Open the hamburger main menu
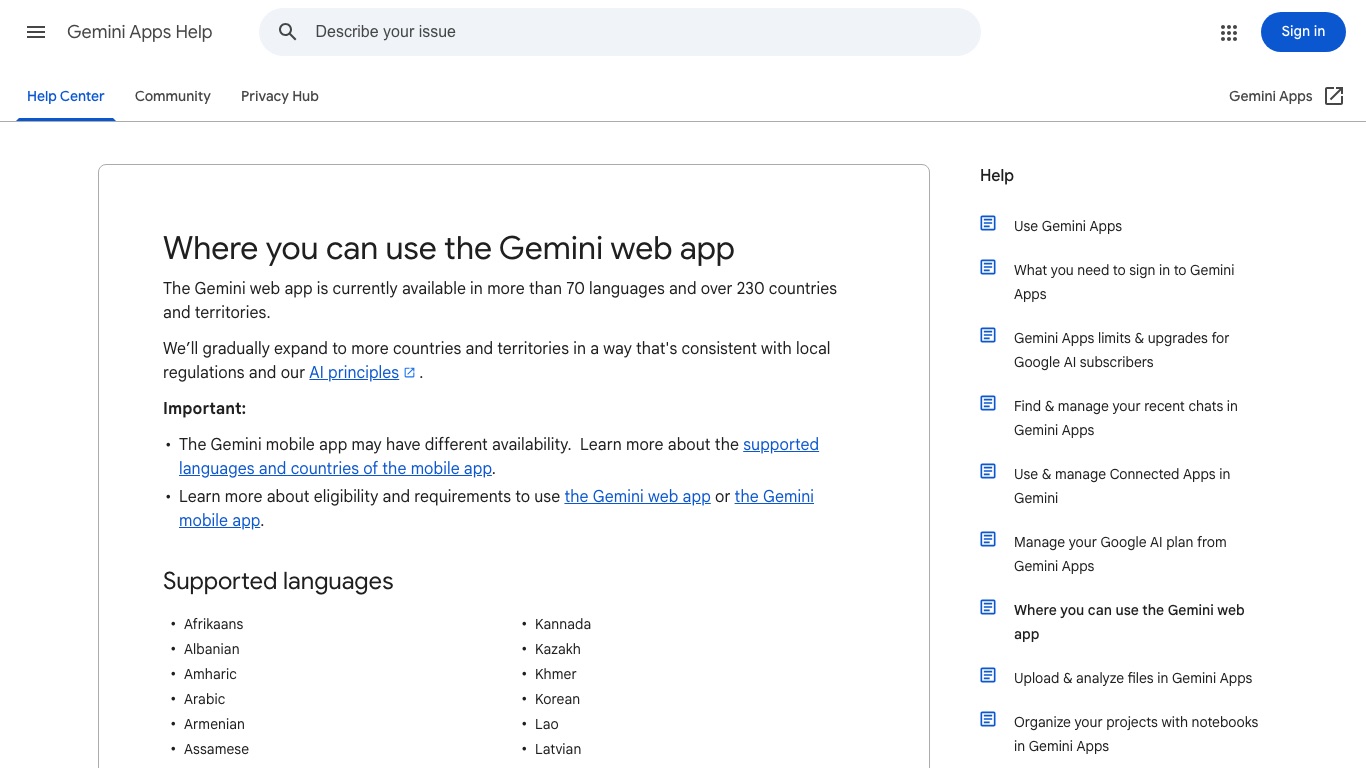The image size is (1366, 768). [36, 32]
